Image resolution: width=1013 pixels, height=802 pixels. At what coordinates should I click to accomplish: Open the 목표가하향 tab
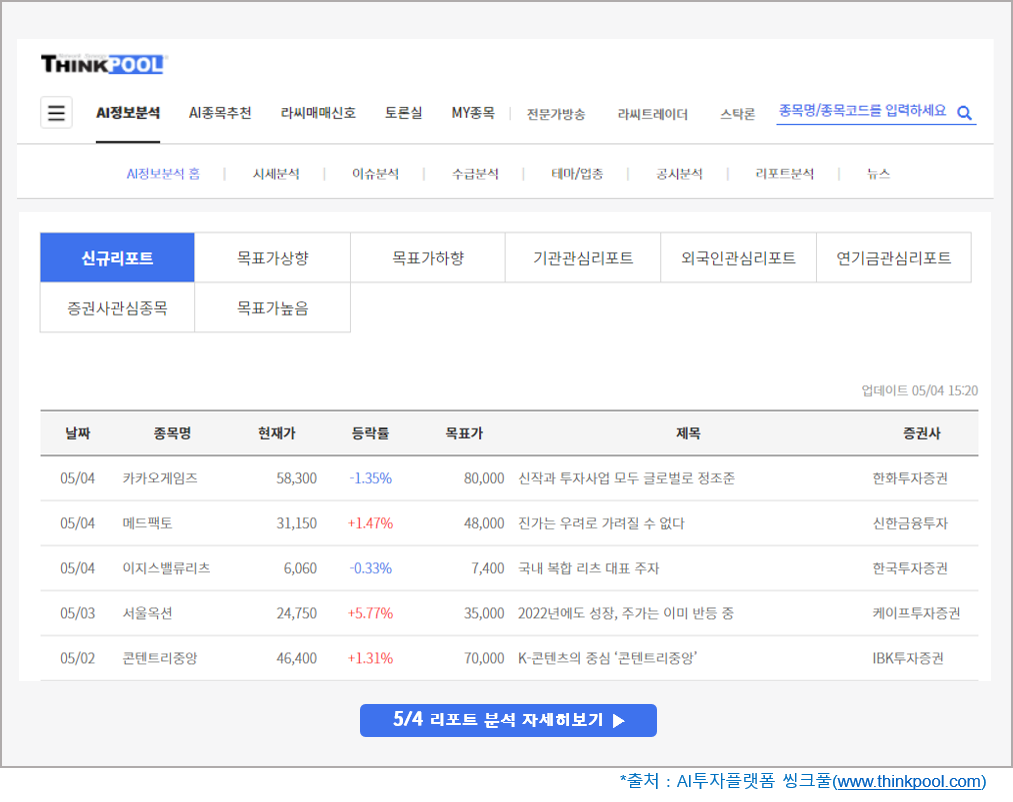(427, 257)
